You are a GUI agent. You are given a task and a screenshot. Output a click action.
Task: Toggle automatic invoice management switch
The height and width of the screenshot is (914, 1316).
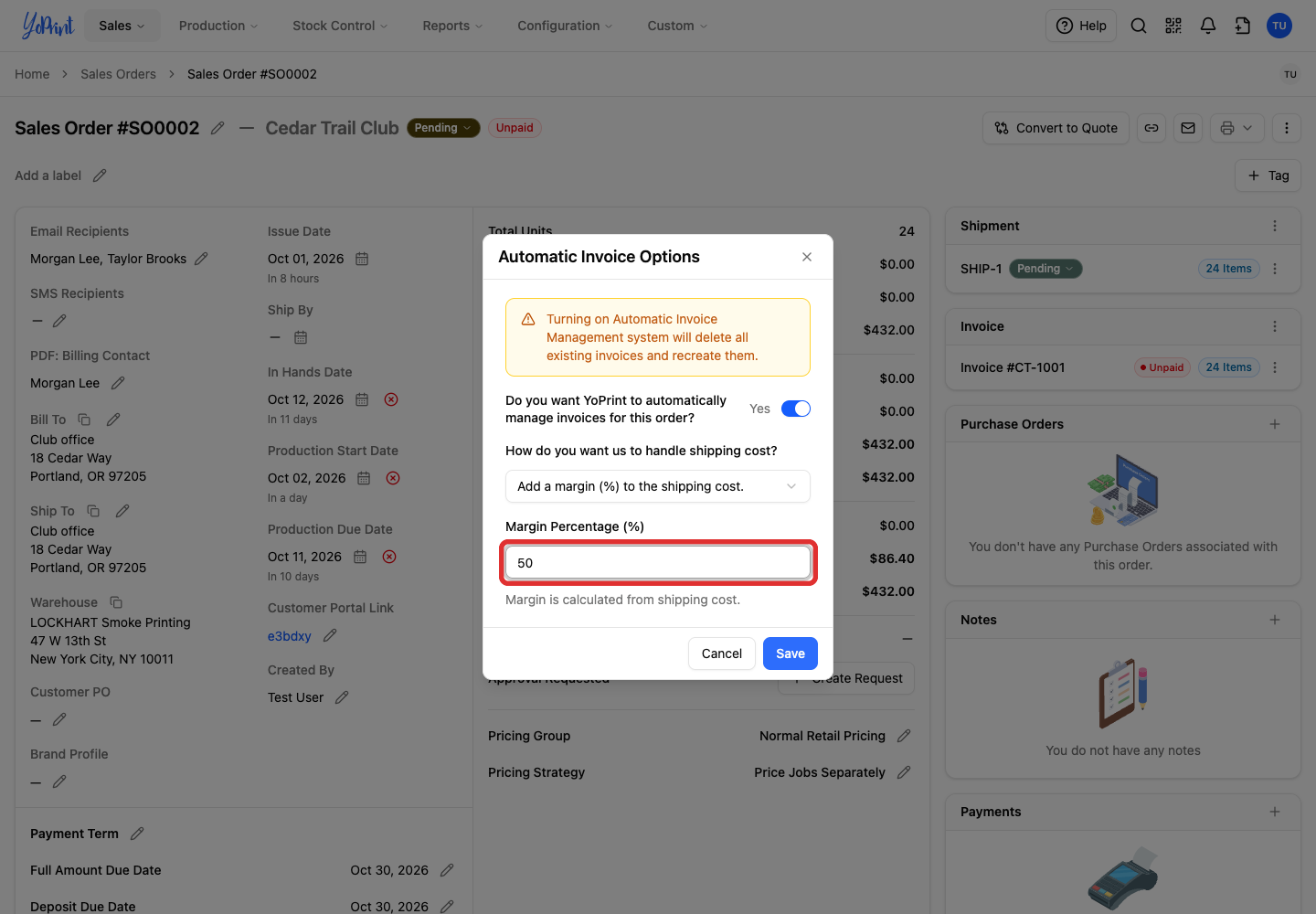[x=796, y=409]
